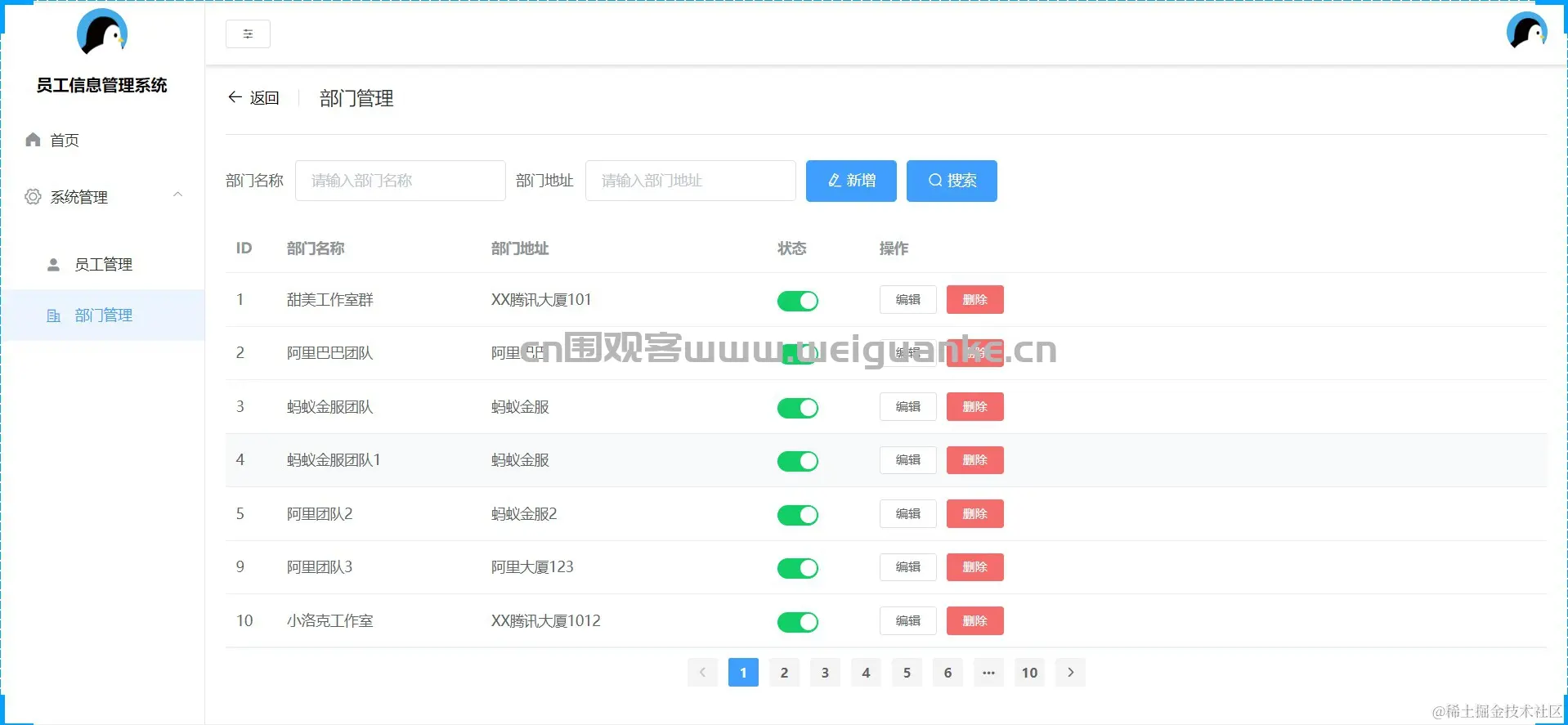Focus the 部门地址 input field
The height and width of the screenshot is (725, 1568).
[x=690, y=181]
